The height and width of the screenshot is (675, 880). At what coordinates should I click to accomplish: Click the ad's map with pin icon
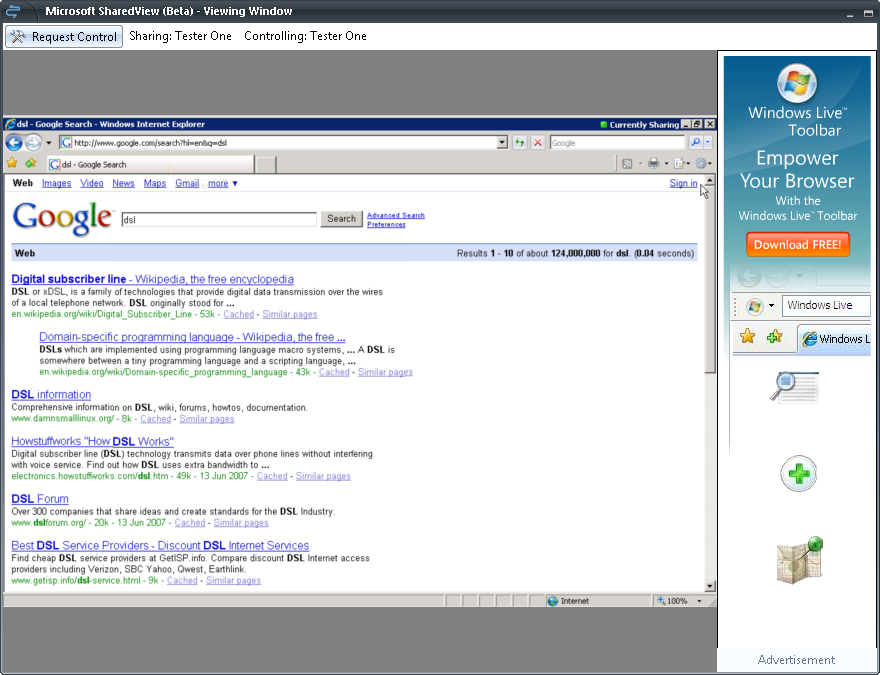pos(800,559)
